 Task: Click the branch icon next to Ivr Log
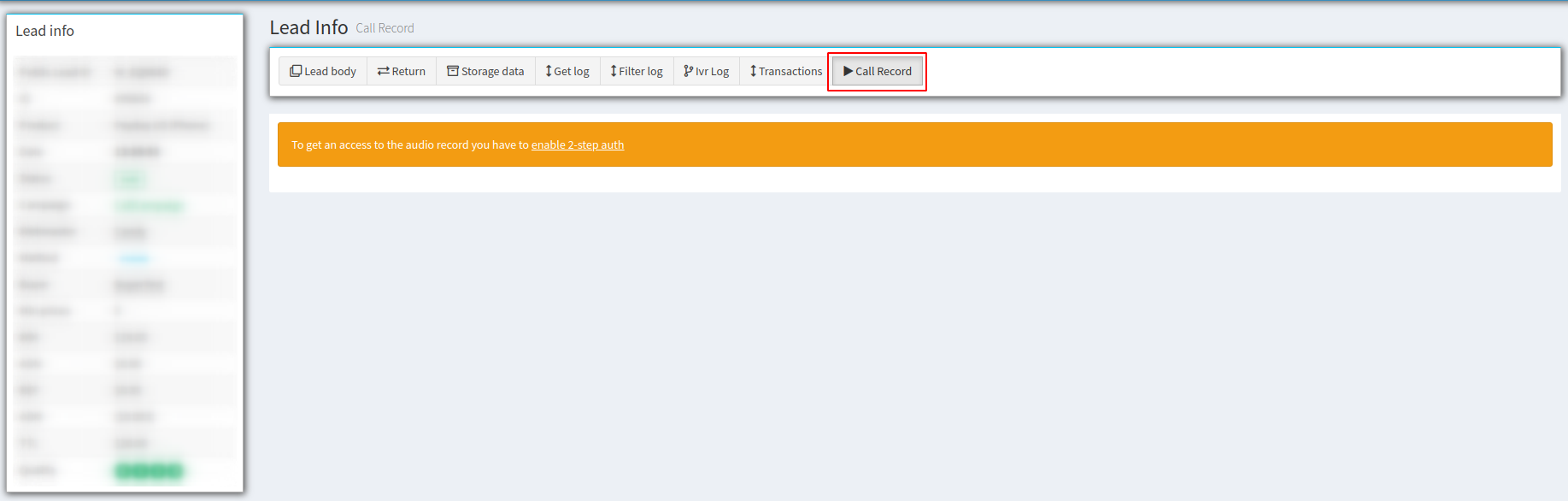(688, 71)
